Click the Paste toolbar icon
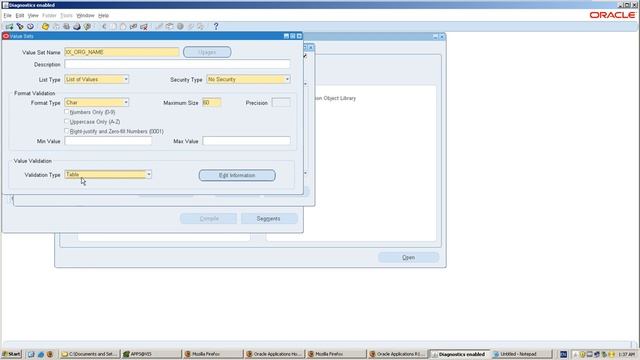The width and height of the screenshot is (640, 360). 123,27
